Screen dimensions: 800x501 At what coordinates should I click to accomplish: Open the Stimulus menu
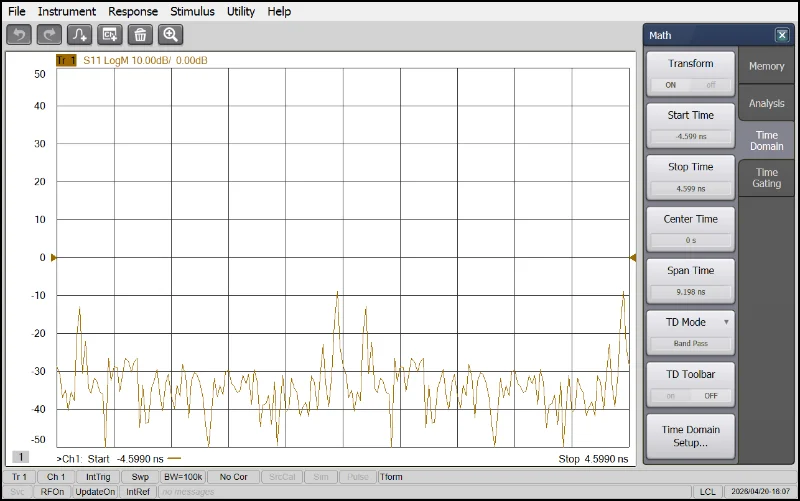point(192,11)
